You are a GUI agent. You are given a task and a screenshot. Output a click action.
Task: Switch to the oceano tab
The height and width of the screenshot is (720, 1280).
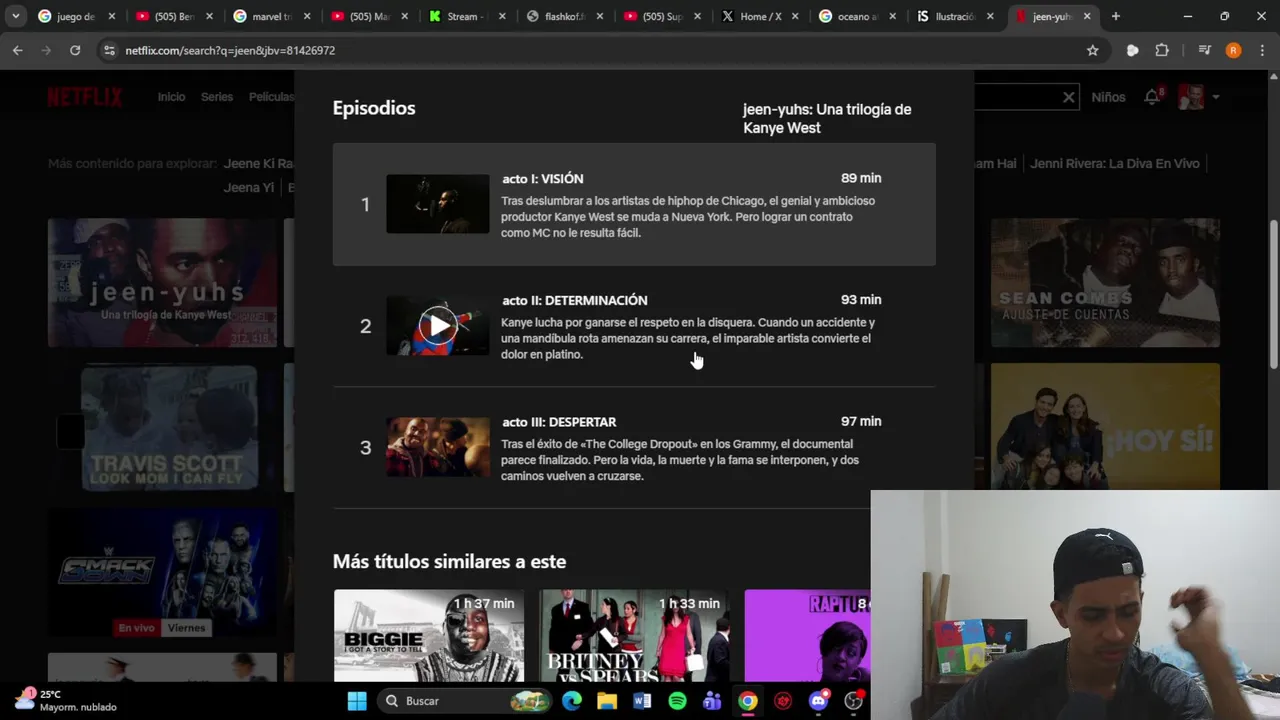click(856, 16)
